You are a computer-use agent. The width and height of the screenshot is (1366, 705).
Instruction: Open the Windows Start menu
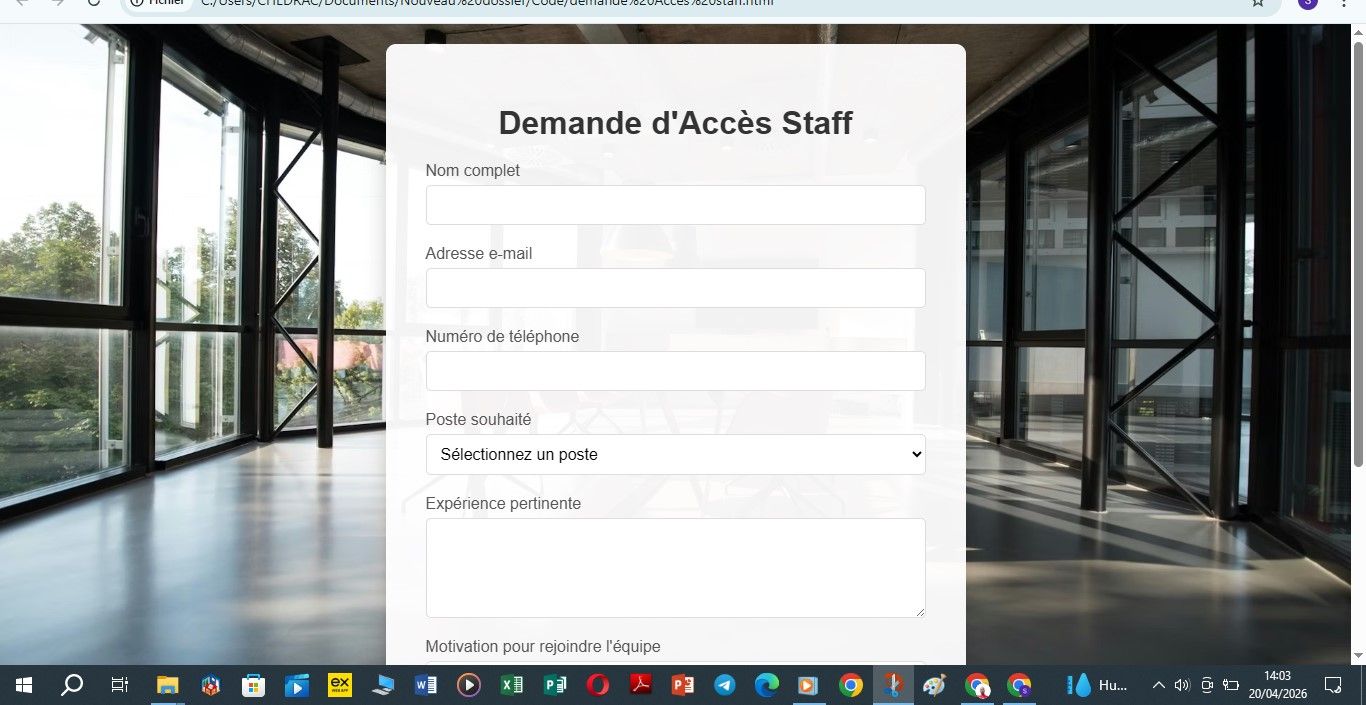24,685
